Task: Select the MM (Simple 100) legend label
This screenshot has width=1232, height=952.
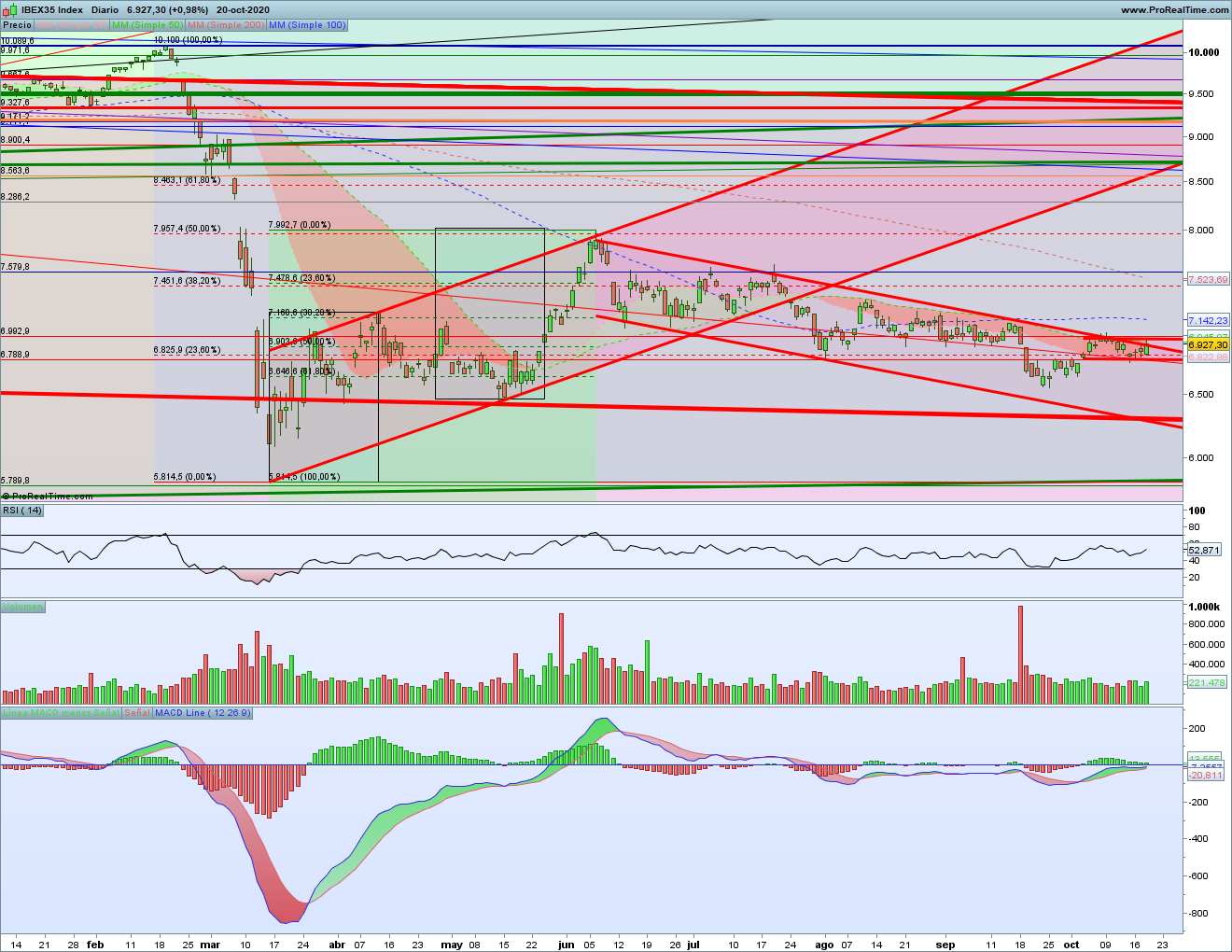Action: point(307,25)
